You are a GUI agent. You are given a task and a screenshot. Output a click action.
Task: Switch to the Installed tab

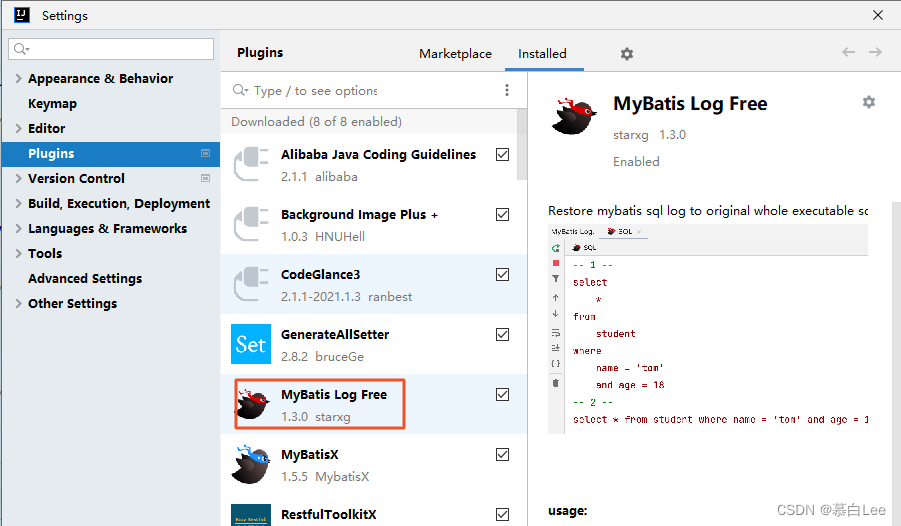[x=542, y=53]
